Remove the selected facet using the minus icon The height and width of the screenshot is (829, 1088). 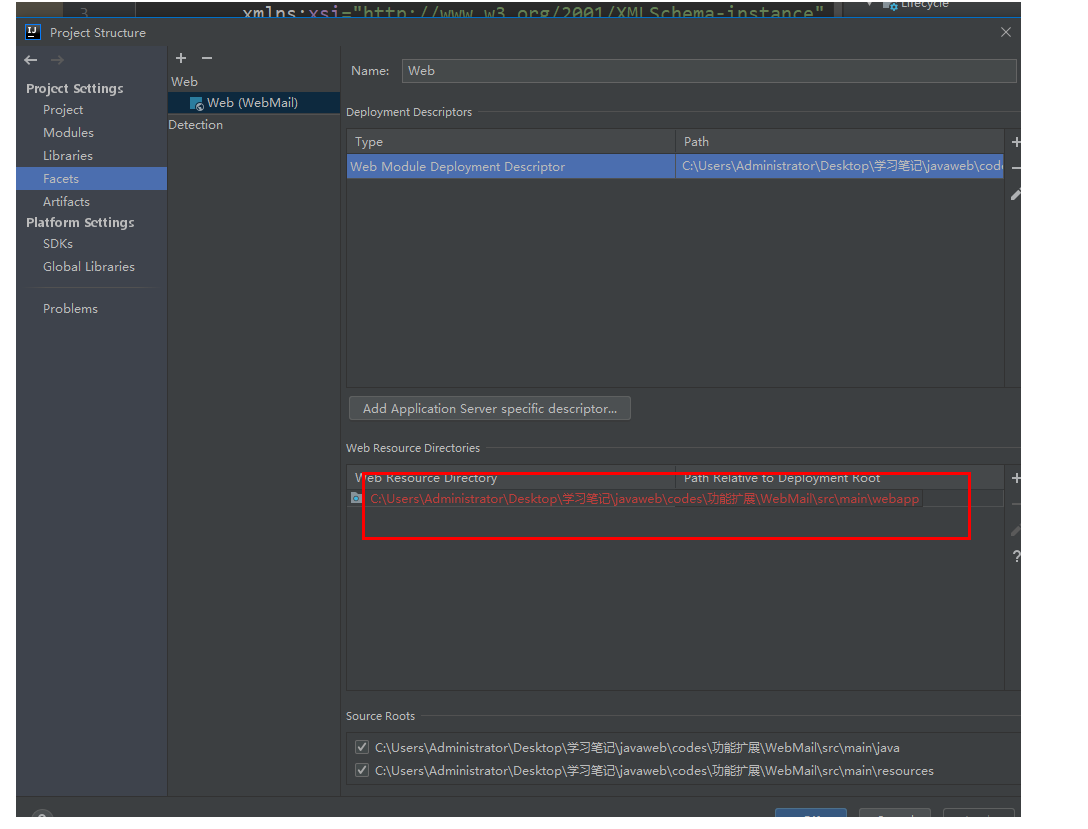[207, 58]
